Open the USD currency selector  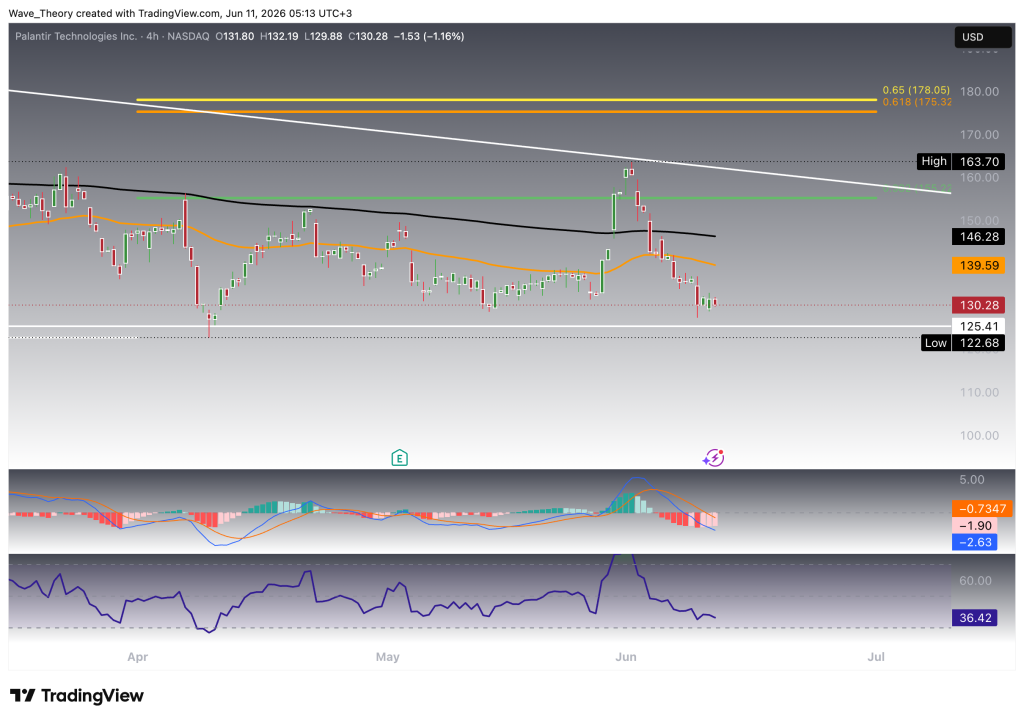click(x=984, y=37)
